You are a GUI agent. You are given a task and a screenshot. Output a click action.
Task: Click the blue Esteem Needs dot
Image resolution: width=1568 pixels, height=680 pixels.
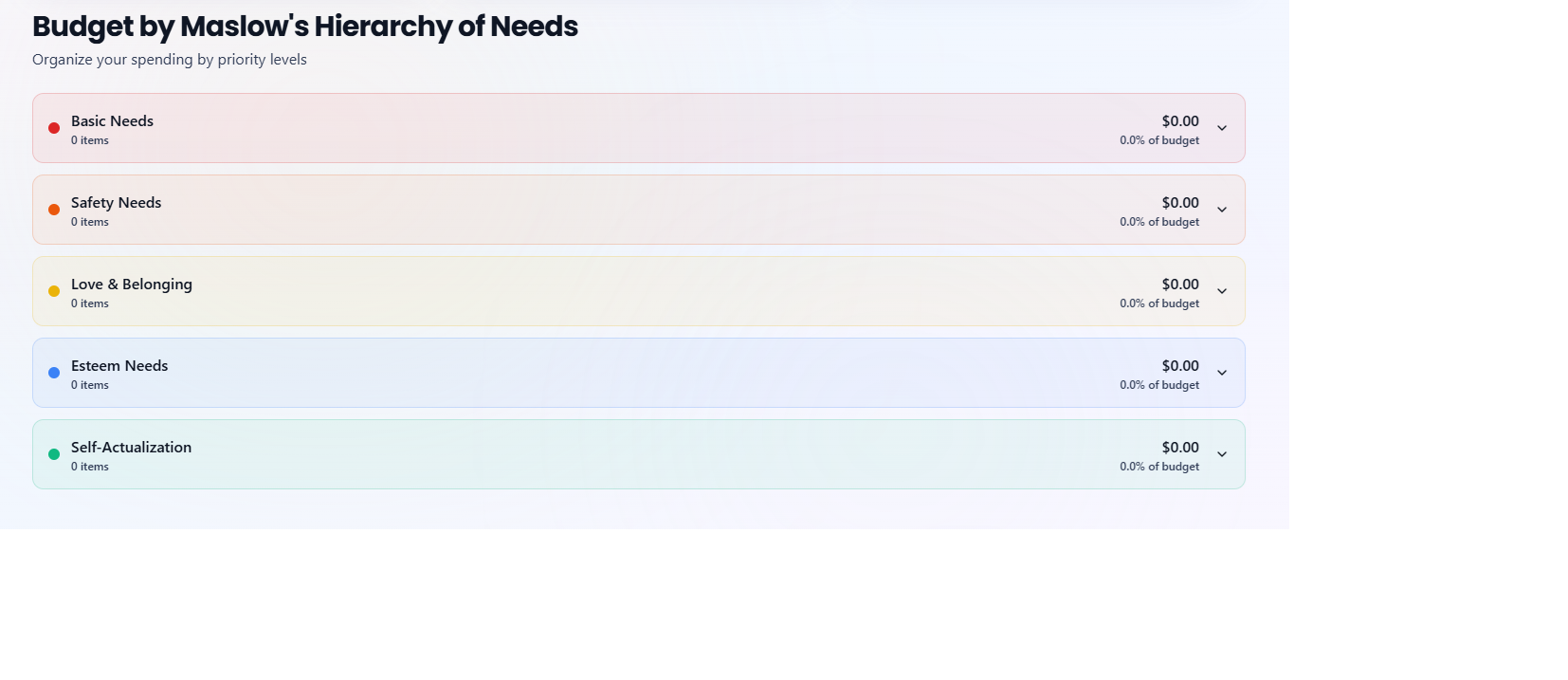pos(54,373)
